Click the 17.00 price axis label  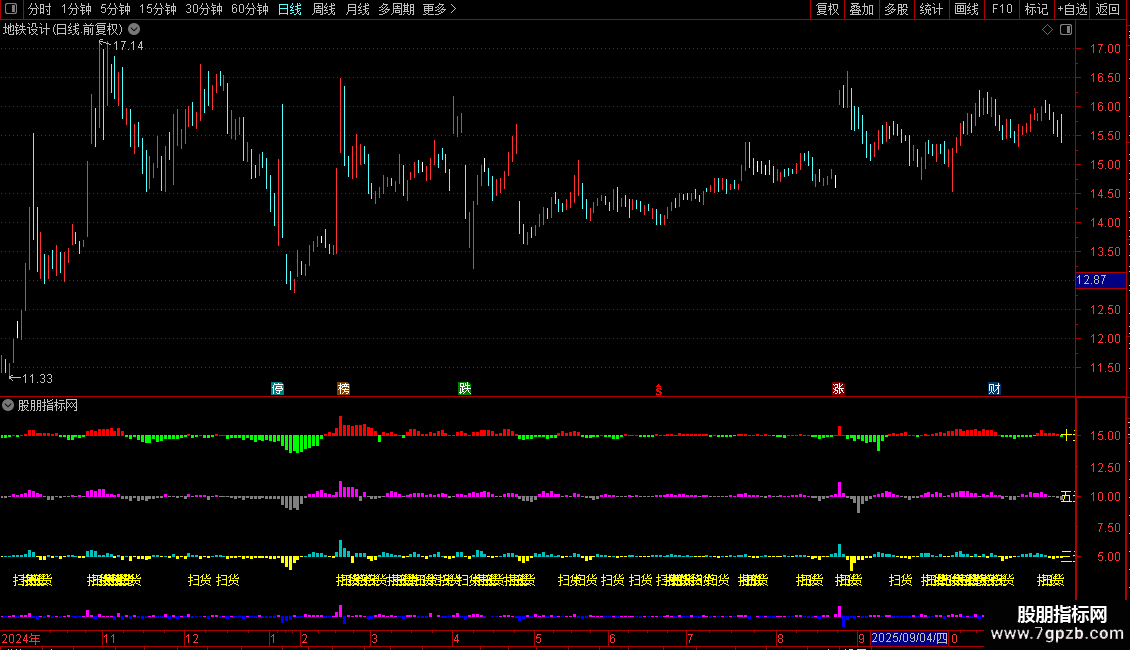[1105, 49]
